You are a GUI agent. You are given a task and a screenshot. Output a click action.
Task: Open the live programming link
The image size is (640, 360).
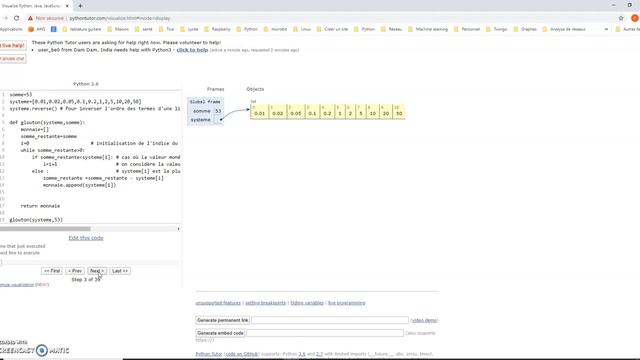click(x=347, y=303)
